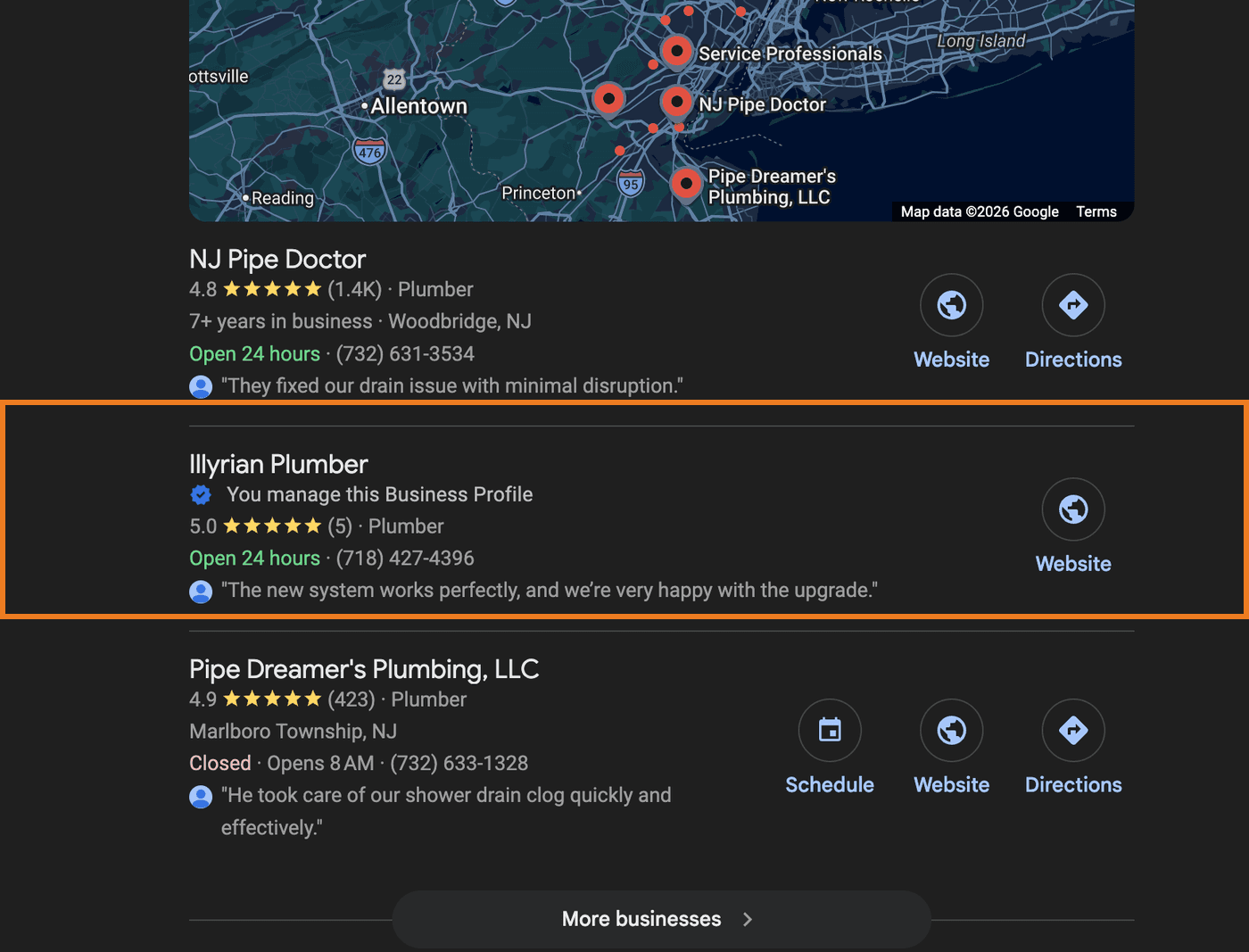The height and width of the screenshot is (952, 1249).
Task: Click the Reading label on the map
Action: coord(283,198)
